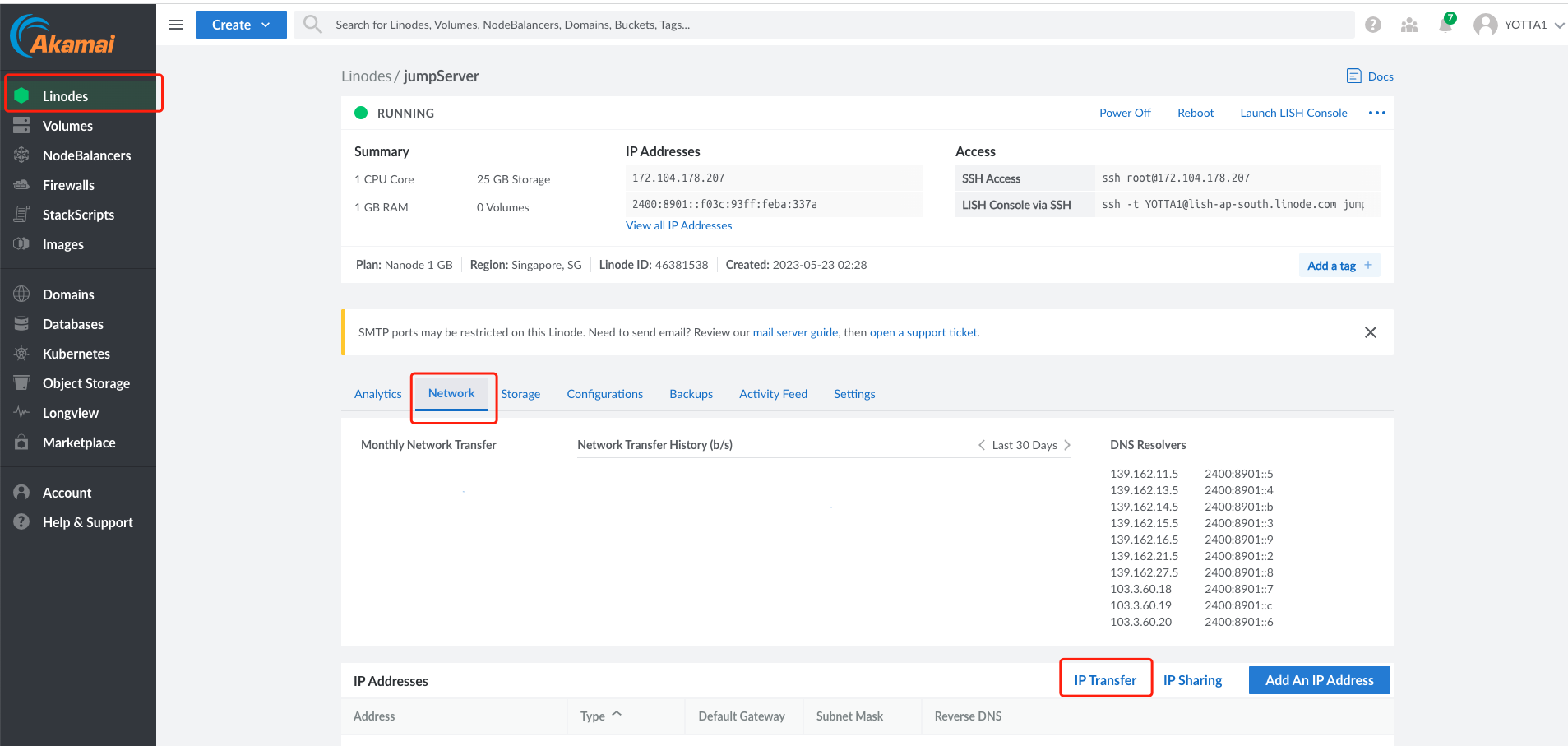This screenshot has width=1568, height=746.
Task: Click the search magnifier icon
Action: (x=312, y=25)
